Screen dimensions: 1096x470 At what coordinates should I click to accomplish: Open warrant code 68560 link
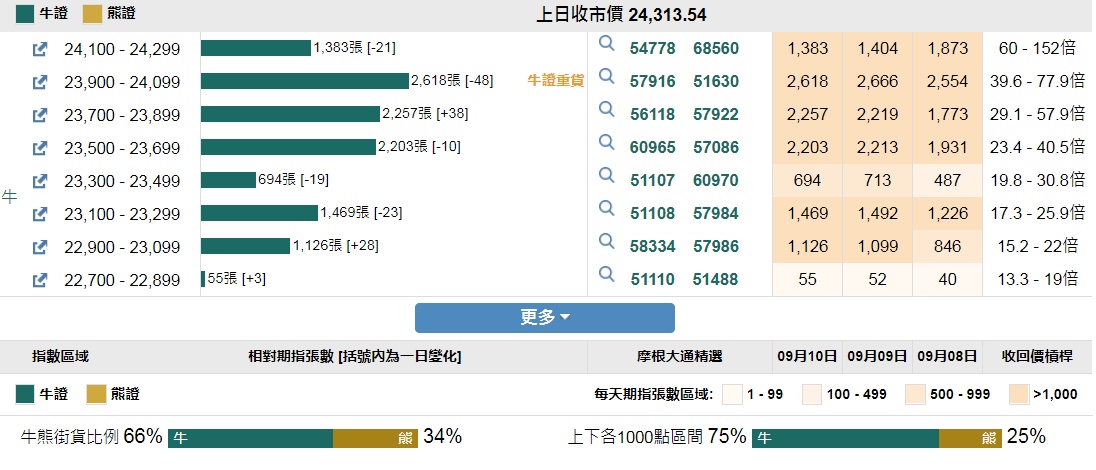coord(716,49)
